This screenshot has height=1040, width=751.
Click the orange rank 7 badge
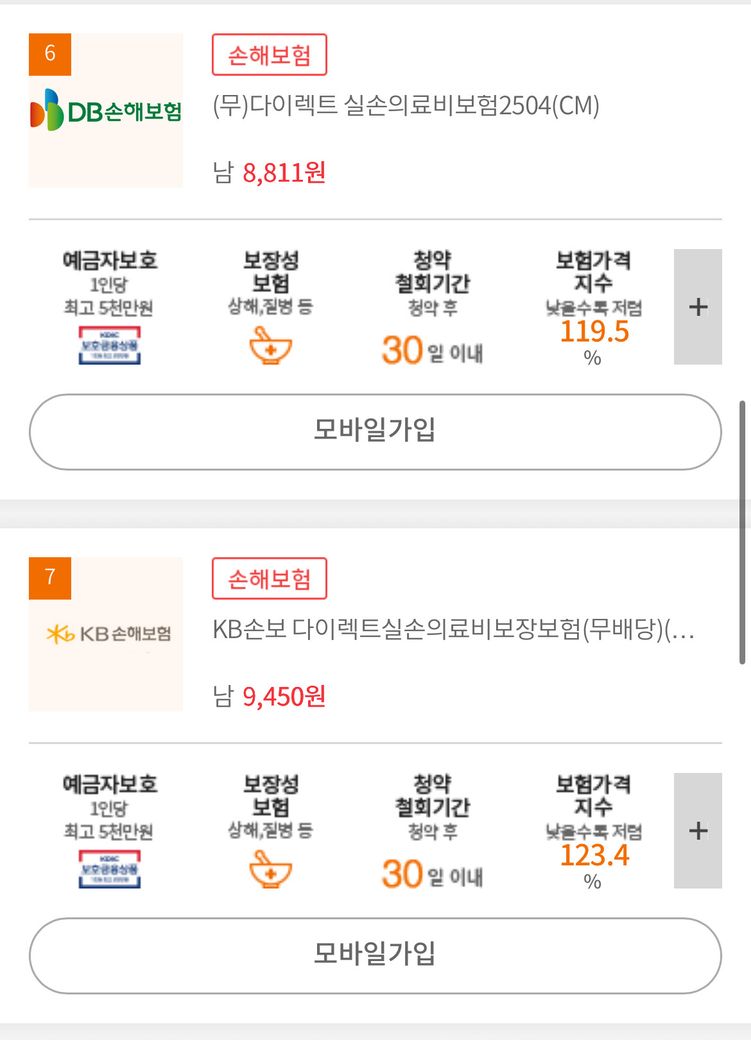[50, 577]
